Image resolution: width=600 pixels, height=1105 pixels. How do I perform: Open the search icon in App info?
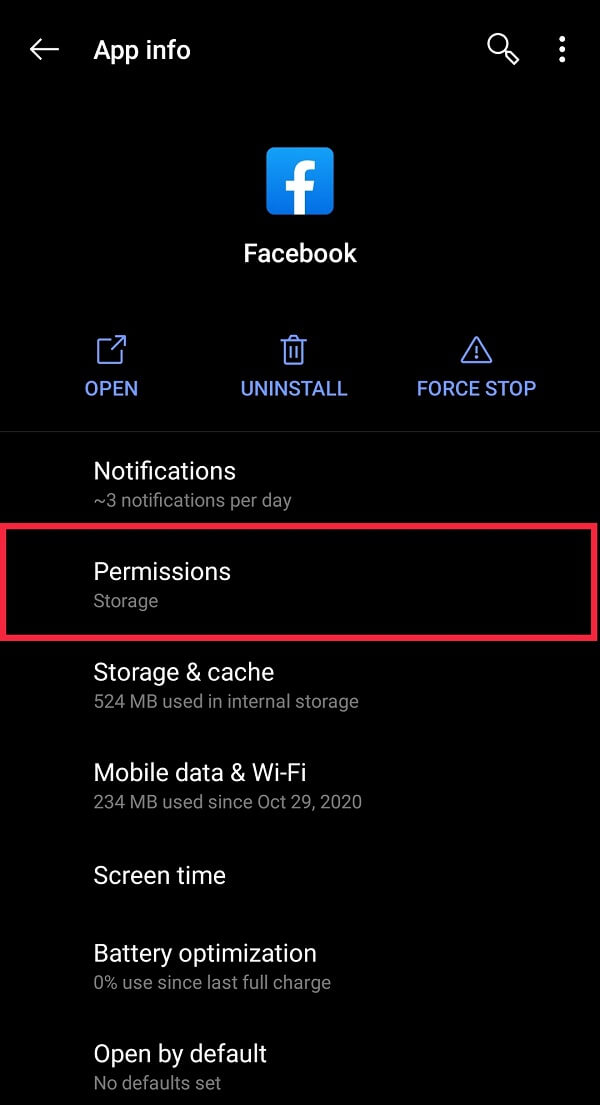(x=502, y=48)
